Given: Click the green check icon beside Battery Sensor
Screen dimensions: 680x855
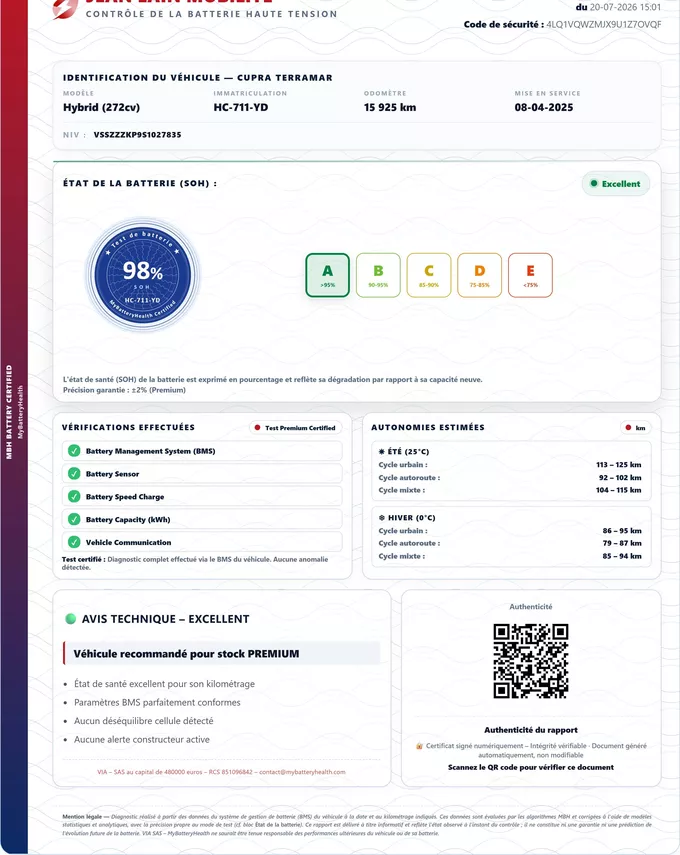Looking at the screenshot, I should point(74,474).
